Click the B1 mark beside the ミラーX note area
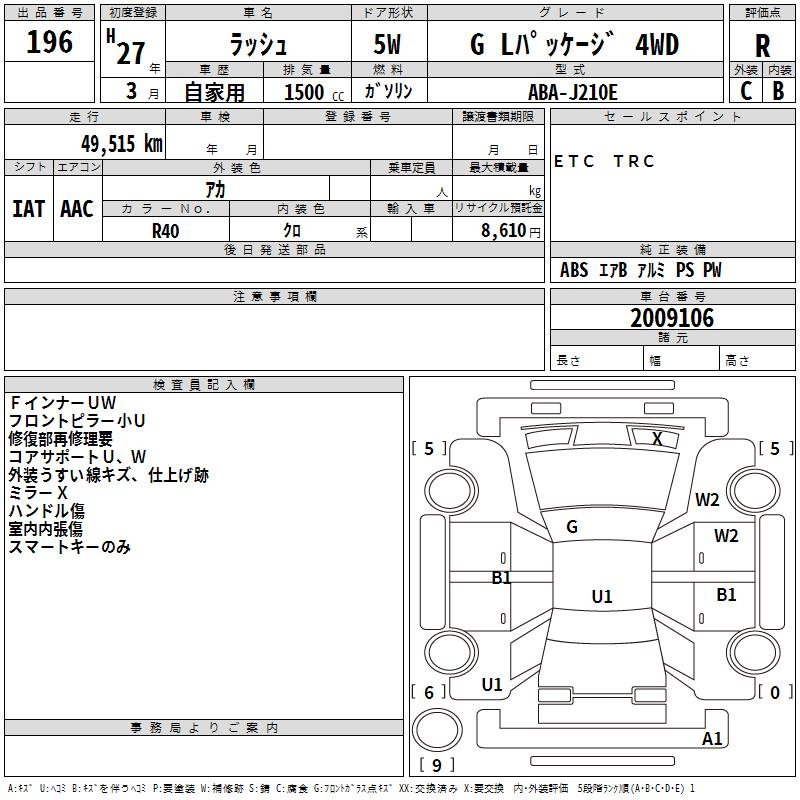Screen dimensions: 800x800 [x=501, y=578]
